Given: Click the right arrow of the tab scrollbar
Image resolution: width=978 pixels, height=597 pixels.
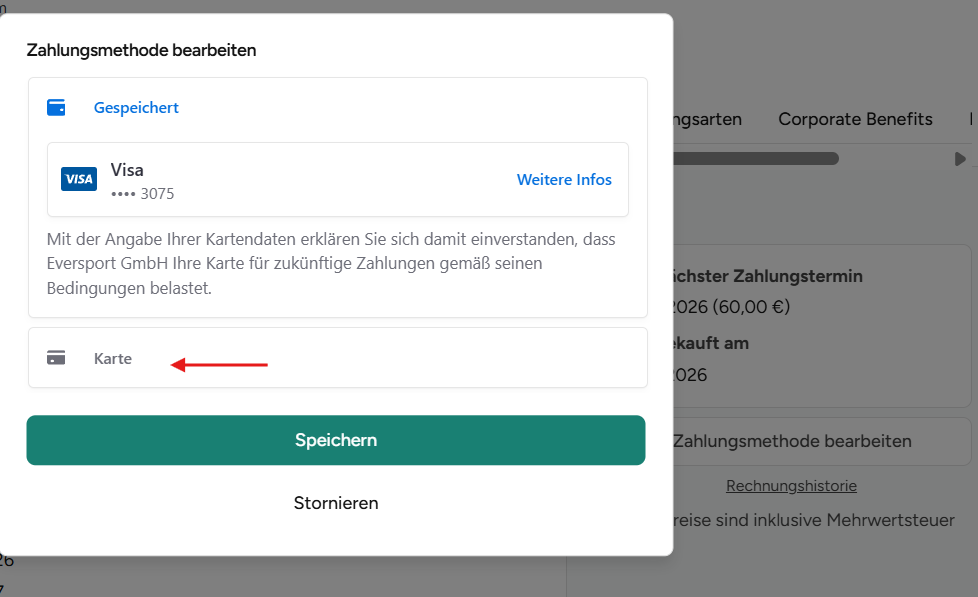Looking at the screenshot, I should click(x=960, y=159).
